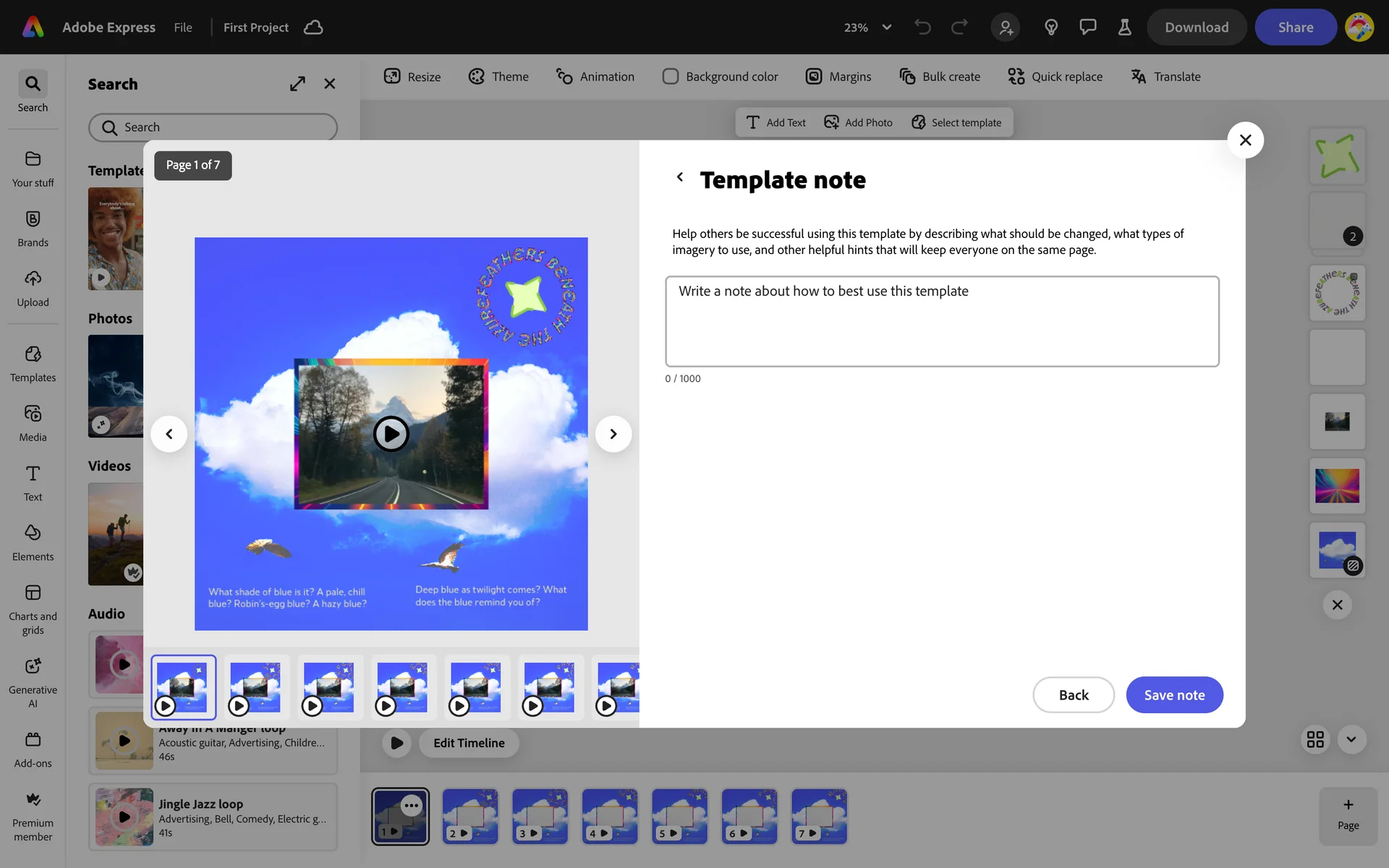Click the Save note button
The image size is (1389, 868).
[1174, 695]
